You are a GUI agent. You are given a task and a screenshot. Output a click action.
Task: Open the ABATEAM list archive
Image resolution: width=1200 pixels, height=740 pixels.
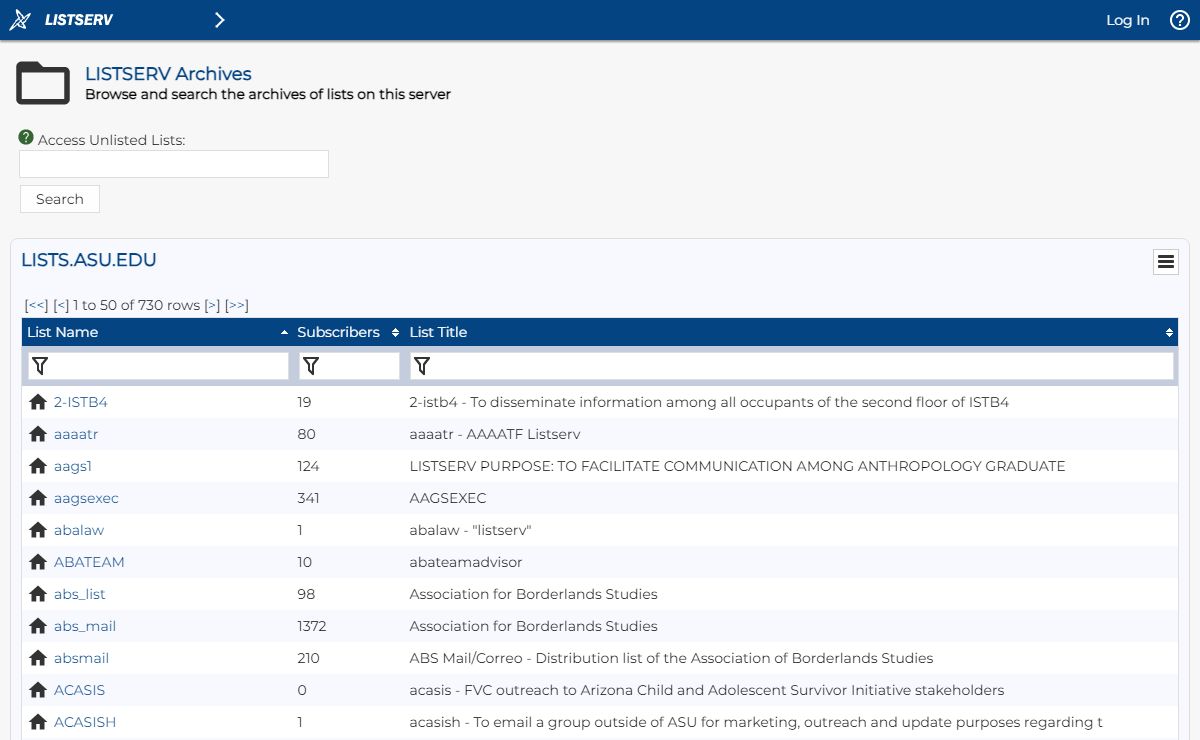point(89,562)
